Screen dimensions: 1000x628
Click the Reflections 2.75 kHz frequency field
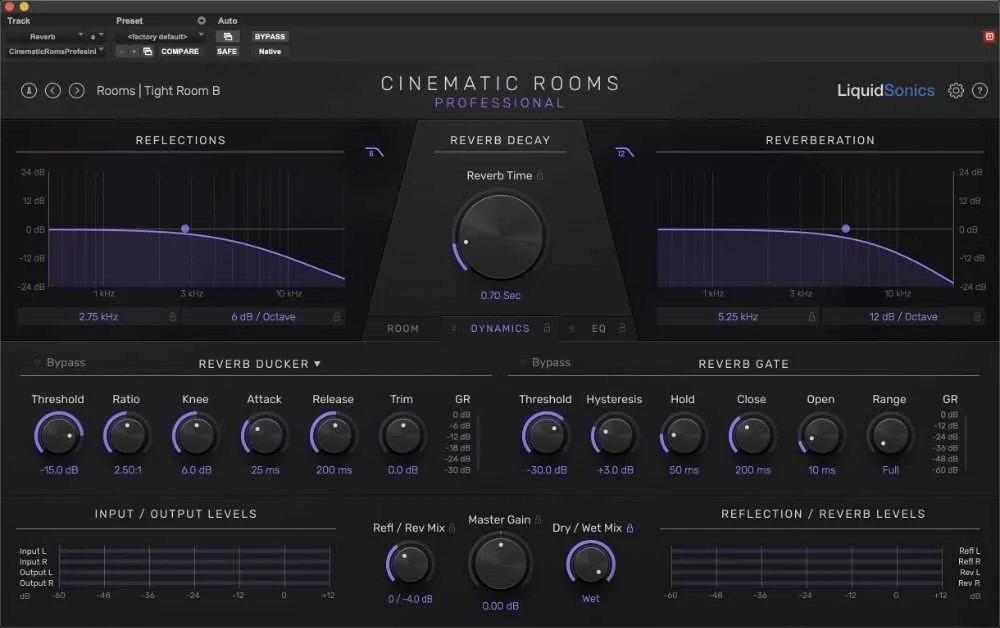(x=98, y=316)
